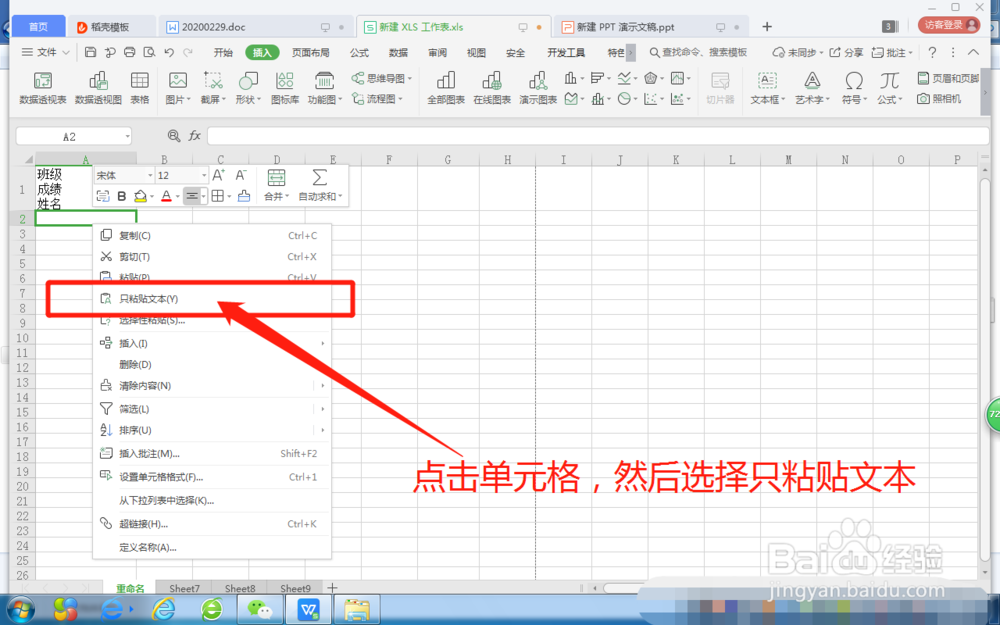Click the 查找命令、搜索模板 search box
Screen dimensions: 1000x625
[698, 52]
